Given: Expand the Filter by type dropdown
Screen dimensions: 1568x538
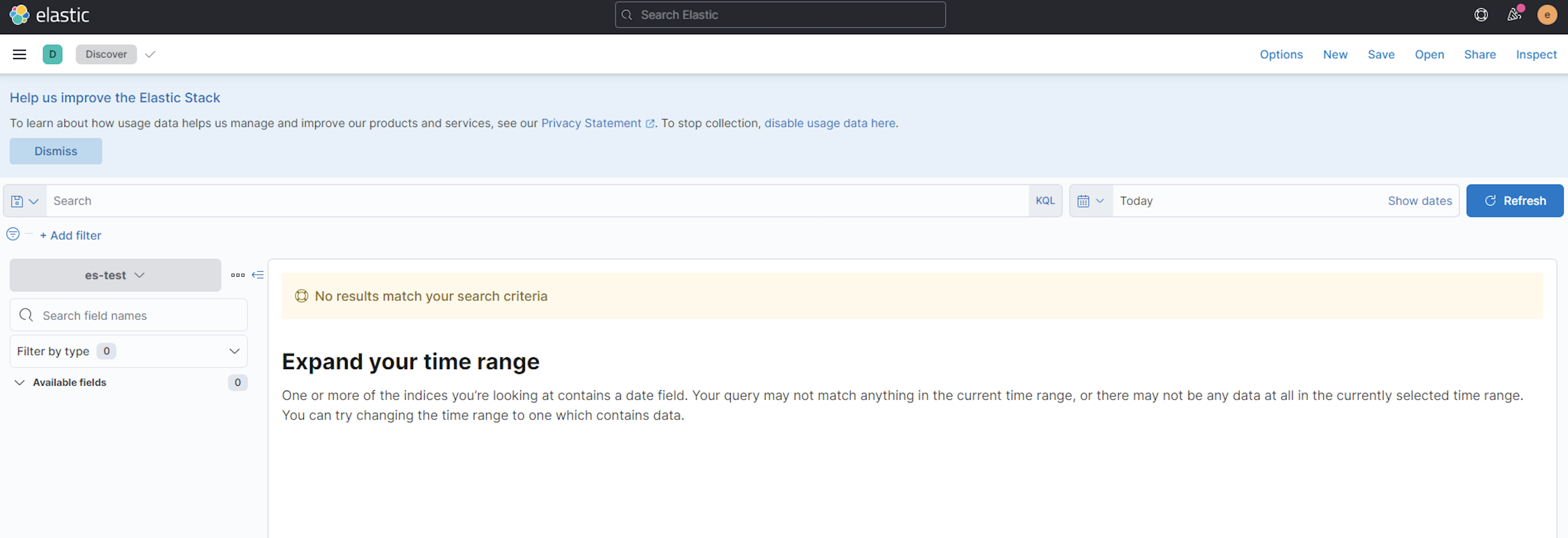Looking at the screenshot, I should [x=128, y=351].
